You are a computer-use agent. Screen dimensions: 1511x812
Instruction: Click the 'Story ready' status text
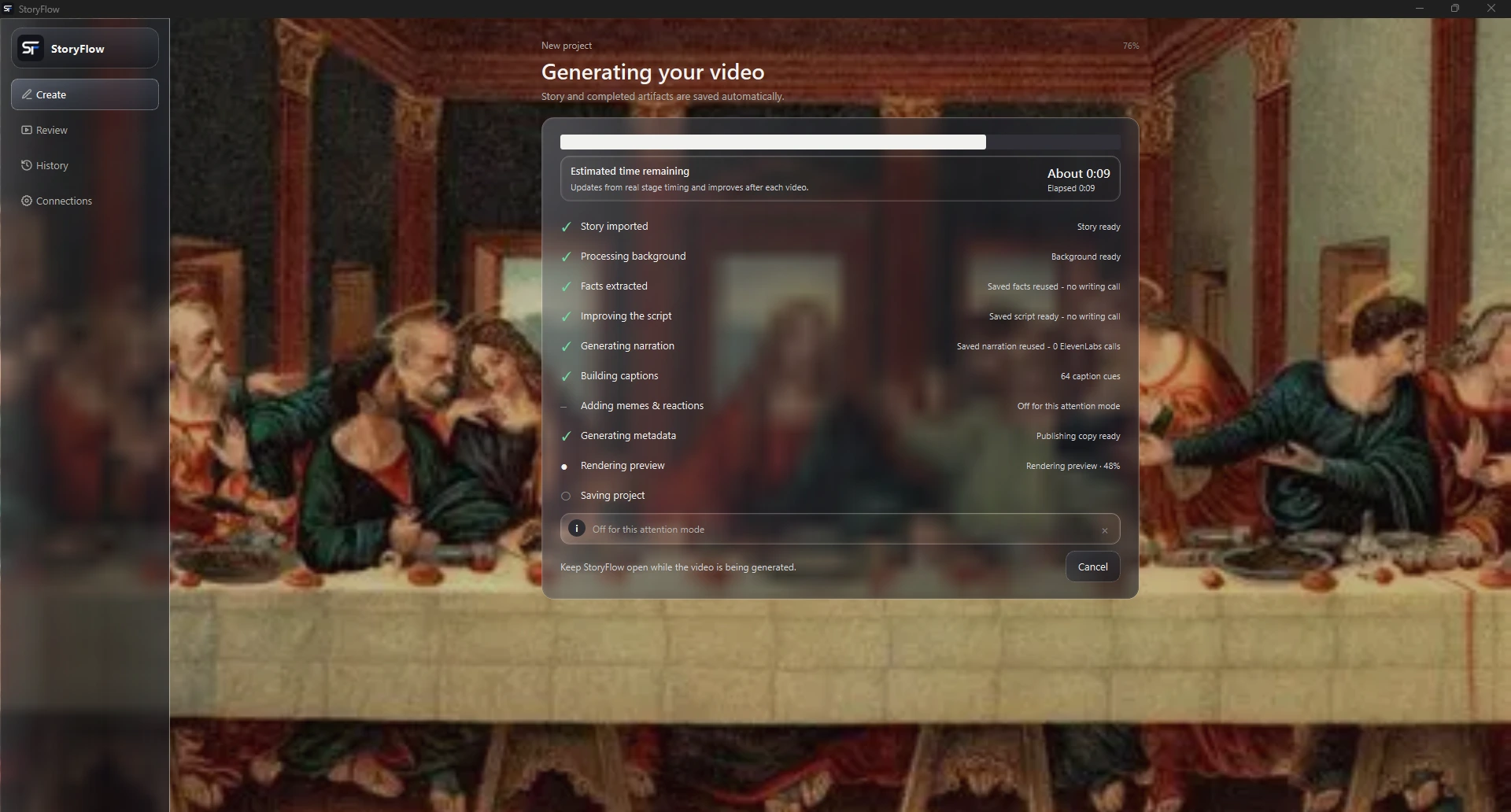tap(1099, 227)
